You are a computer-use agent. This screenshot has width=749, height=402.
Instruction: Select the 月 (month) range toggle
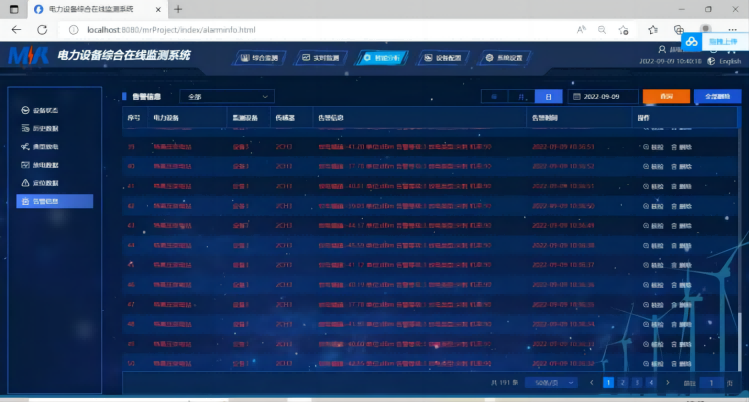[520, 97]
